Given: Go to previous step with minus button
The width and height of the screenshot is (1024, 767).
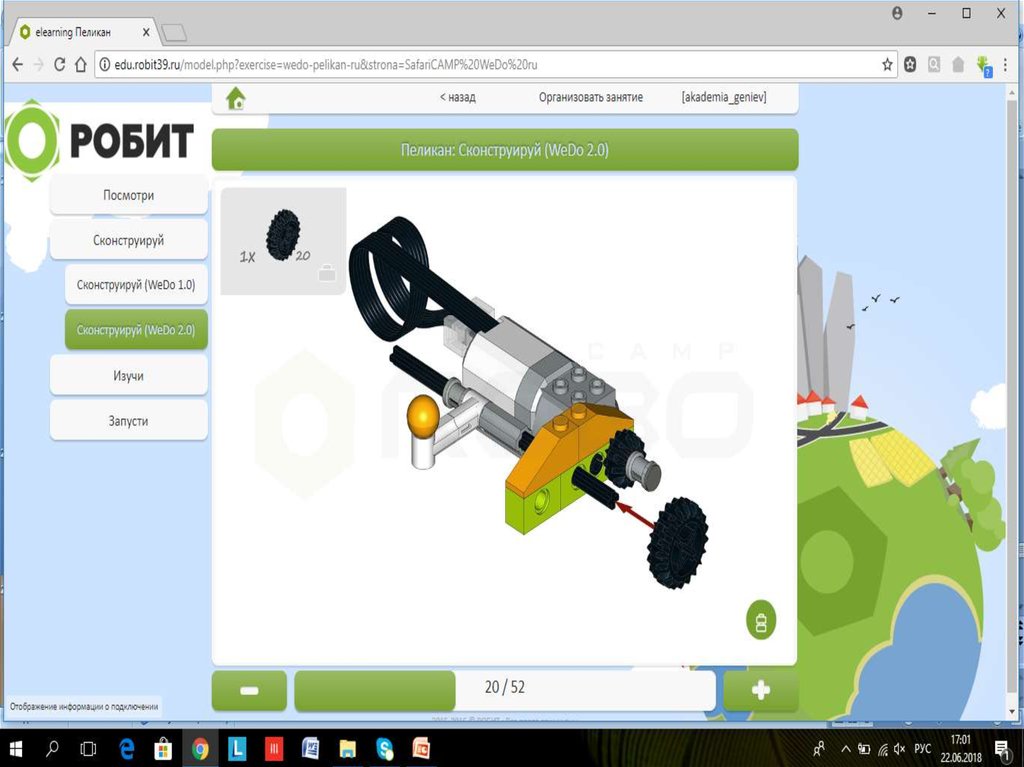Looking at the screenshot, I should tap(249, 690).
